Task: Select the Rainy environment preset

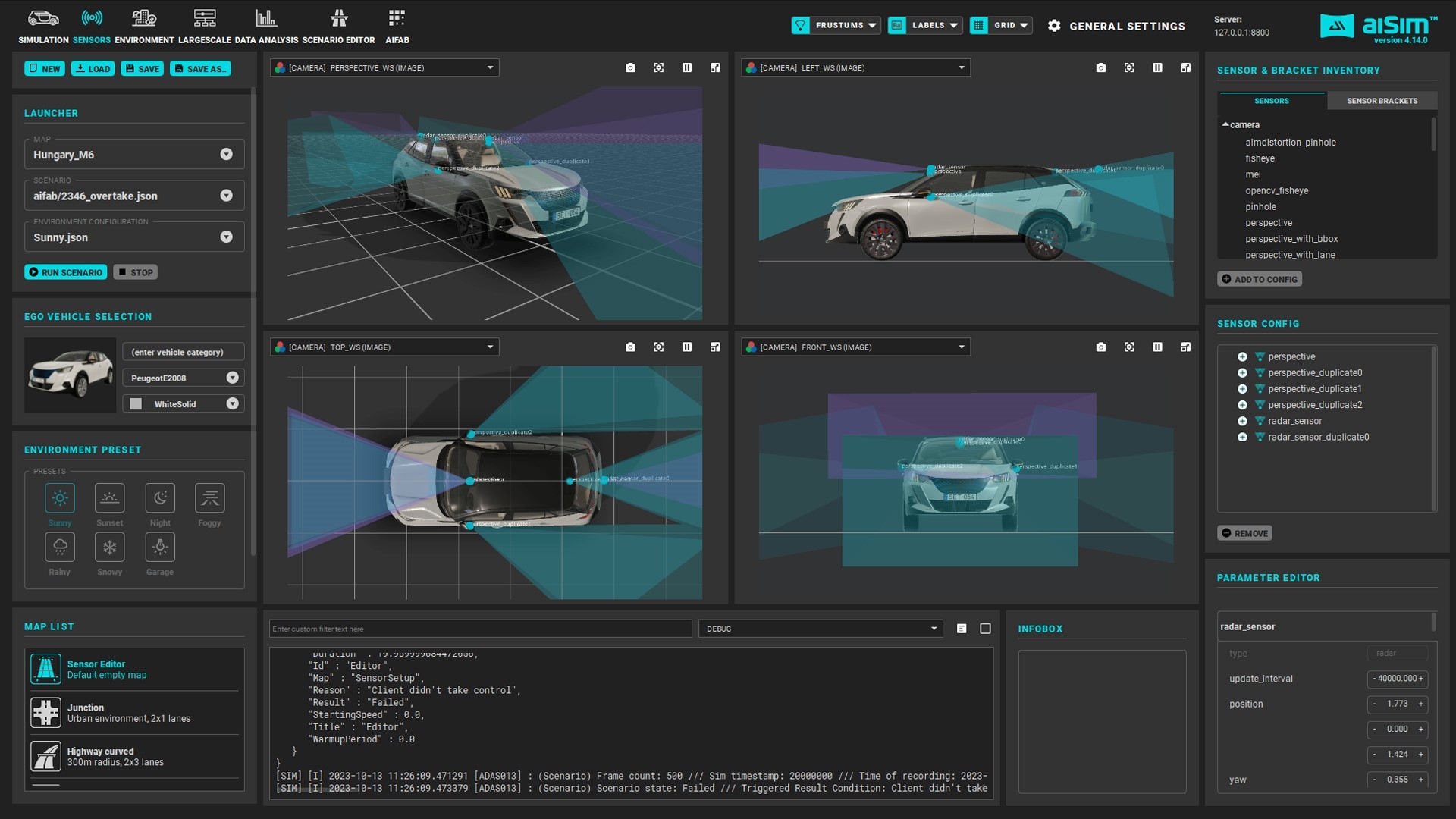Action: pyautogui.click(x=60, y=548)
